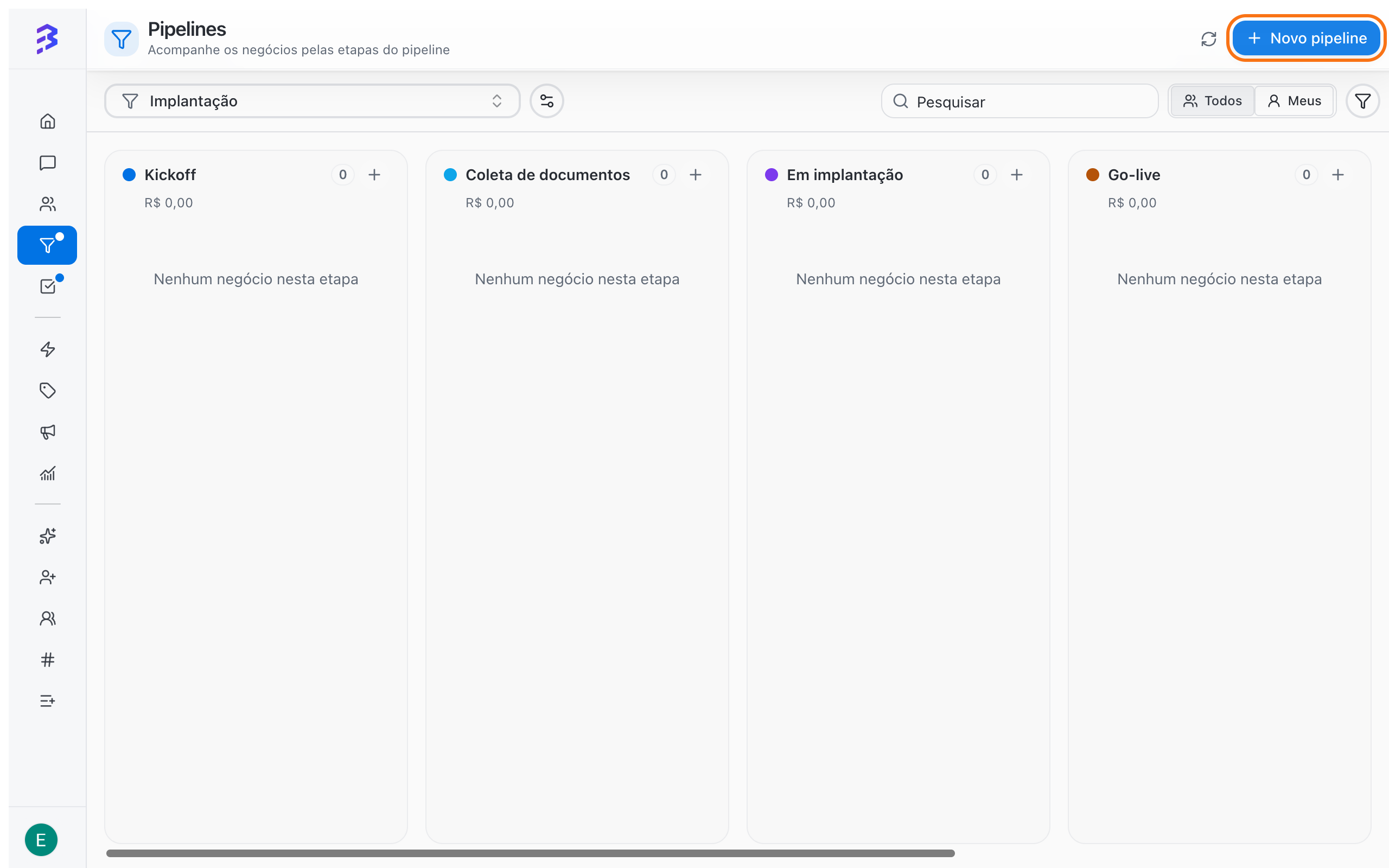The image size is (1389, 868).
Task: Click the Pesquisar search field
Action: click(1020, 101)
